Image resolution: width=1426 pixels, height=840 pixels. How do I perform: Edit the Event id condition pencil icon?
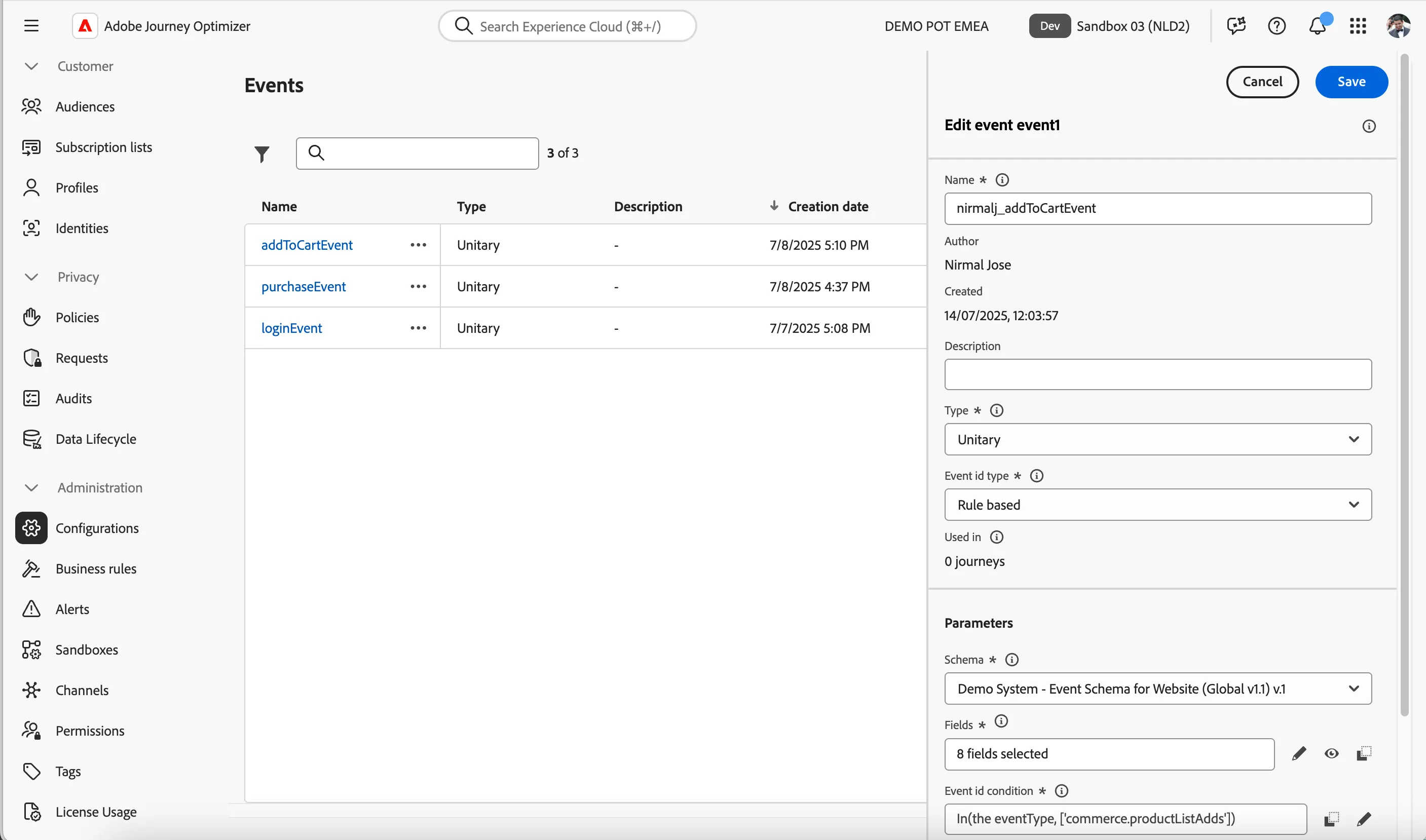(1364, 819)
